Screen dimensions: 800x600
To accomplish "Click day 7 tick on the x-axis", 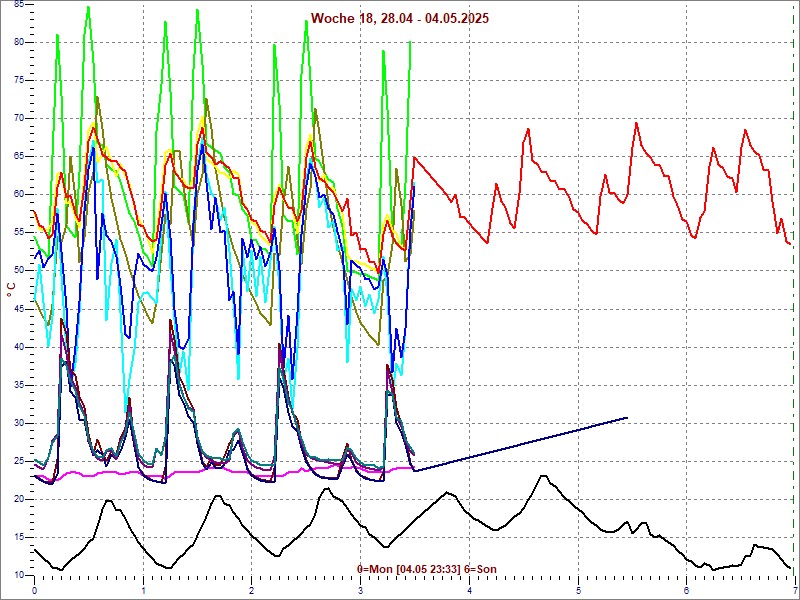I will [794, 590].
